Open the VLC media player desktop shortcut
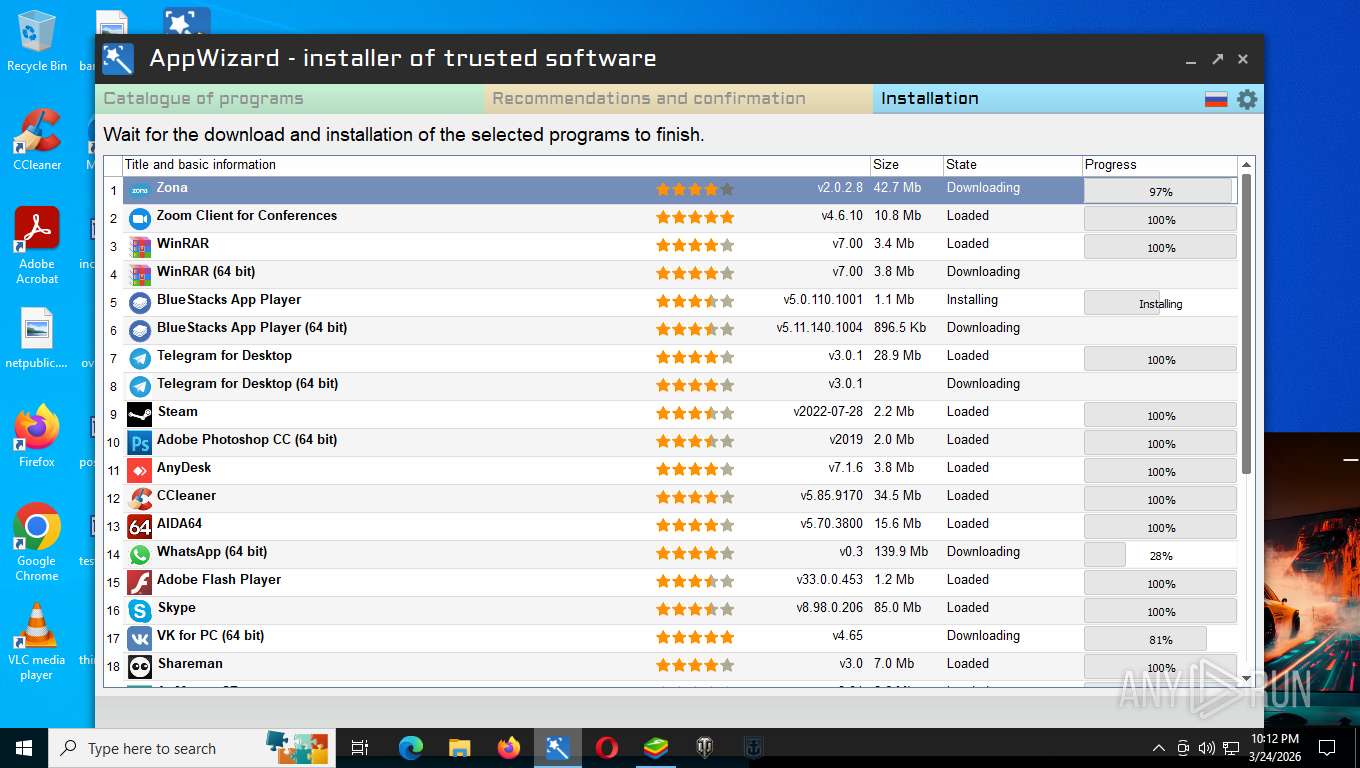1360x768 pixels. tap(37, 641)
